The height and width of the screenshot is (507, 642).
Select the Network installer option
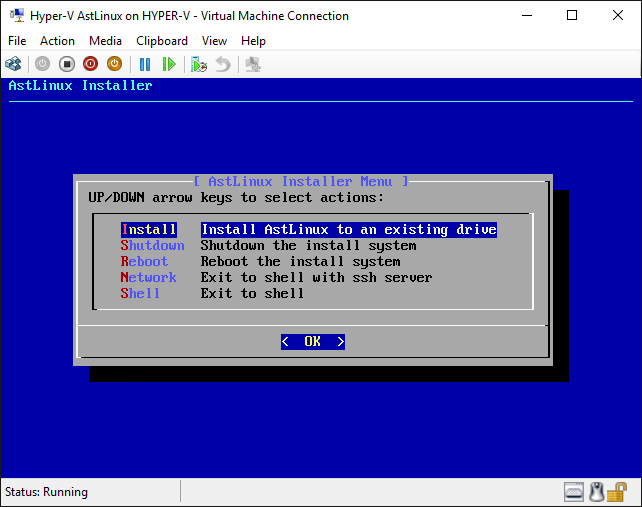tap(148, 278)
